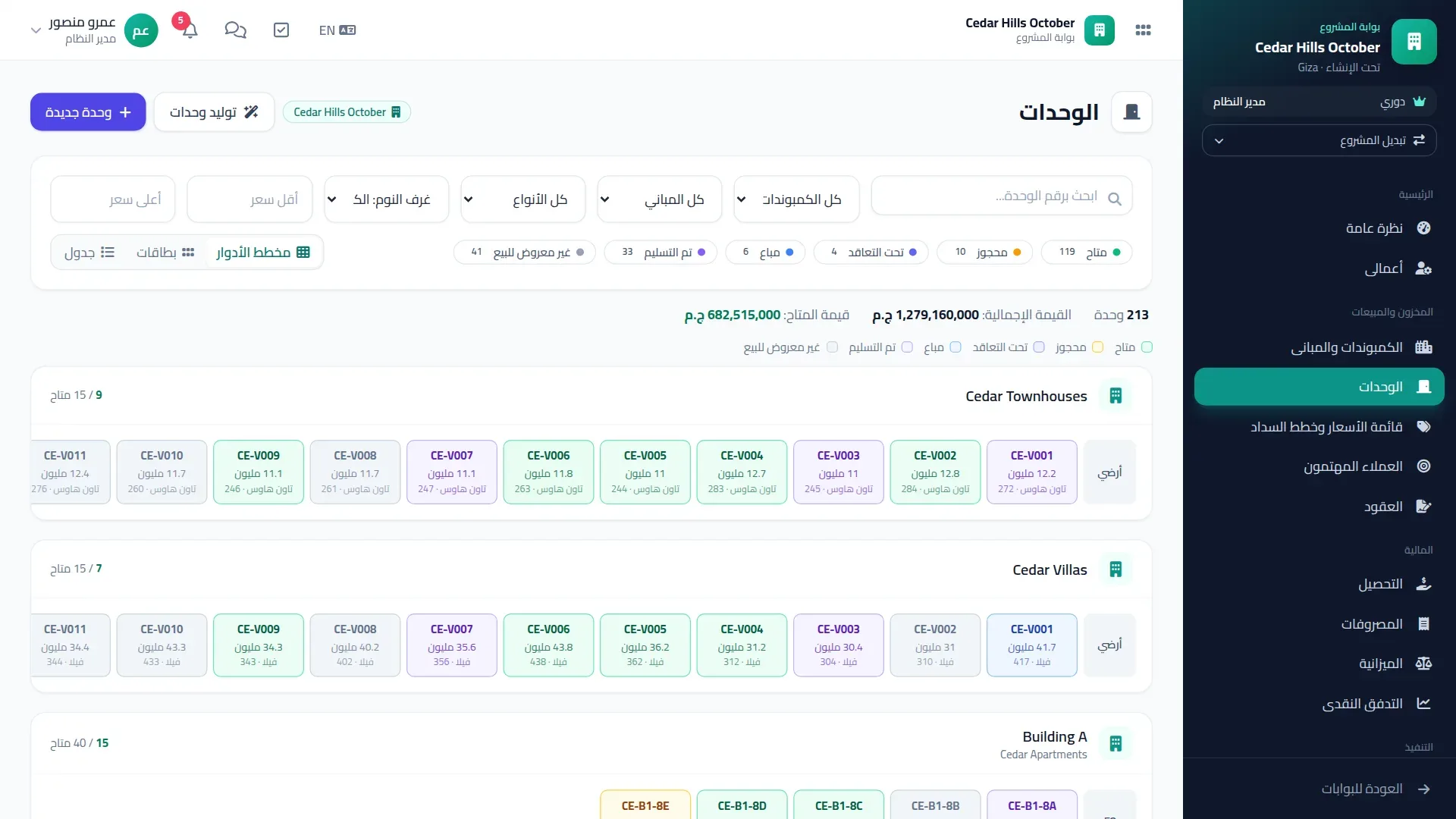Screen dimensions: 1456x819
Task: Toggle the غير معروض للبيع checkbox
Action: point(832,347)
